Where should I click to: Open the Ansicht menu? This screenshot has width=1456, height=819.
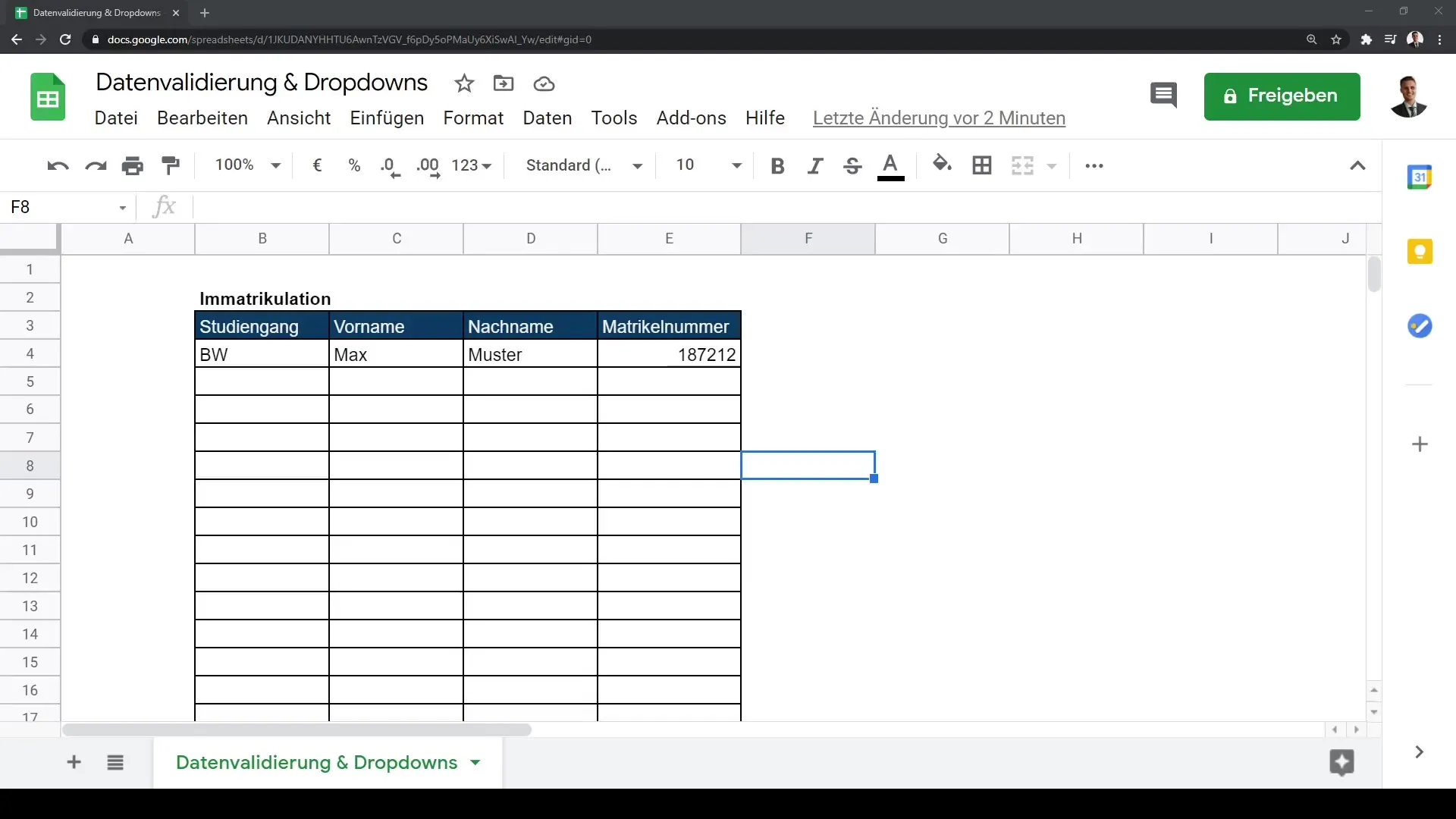click(299, 118)
